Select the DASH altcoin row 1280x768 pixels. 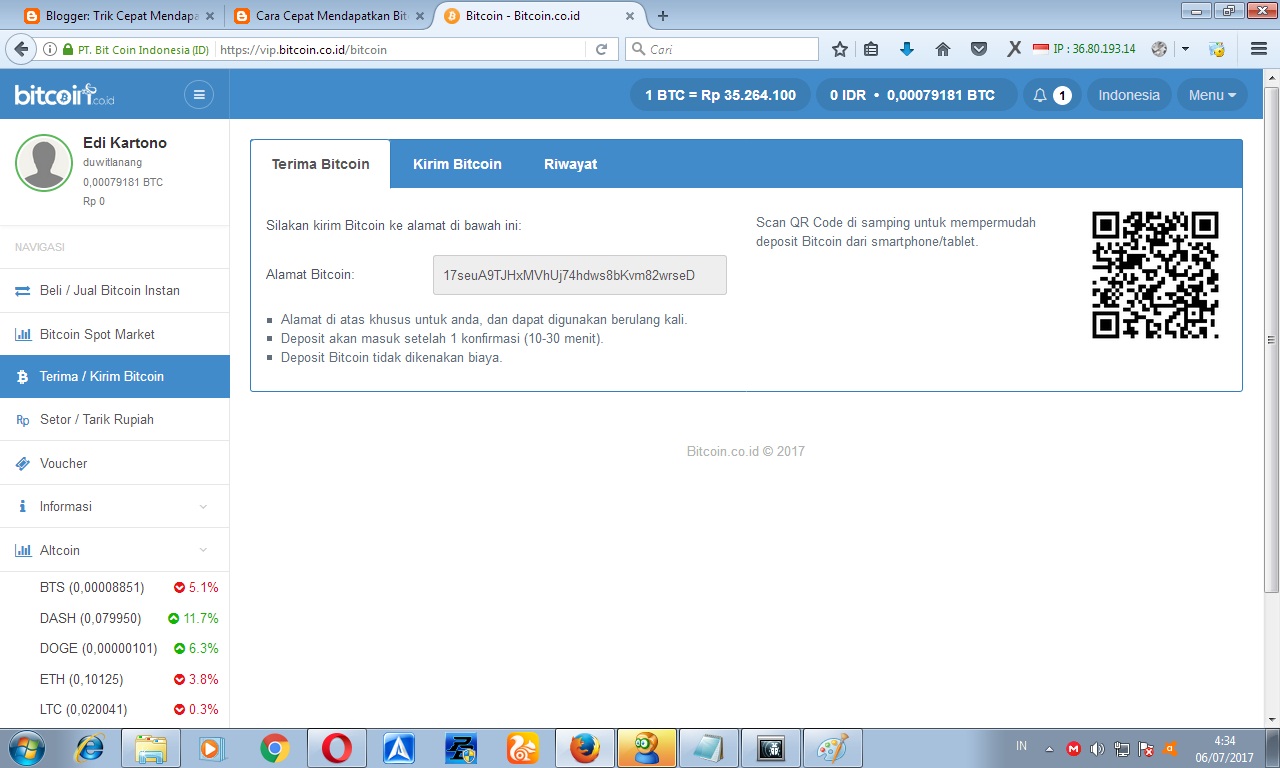[x=115, y=618]
